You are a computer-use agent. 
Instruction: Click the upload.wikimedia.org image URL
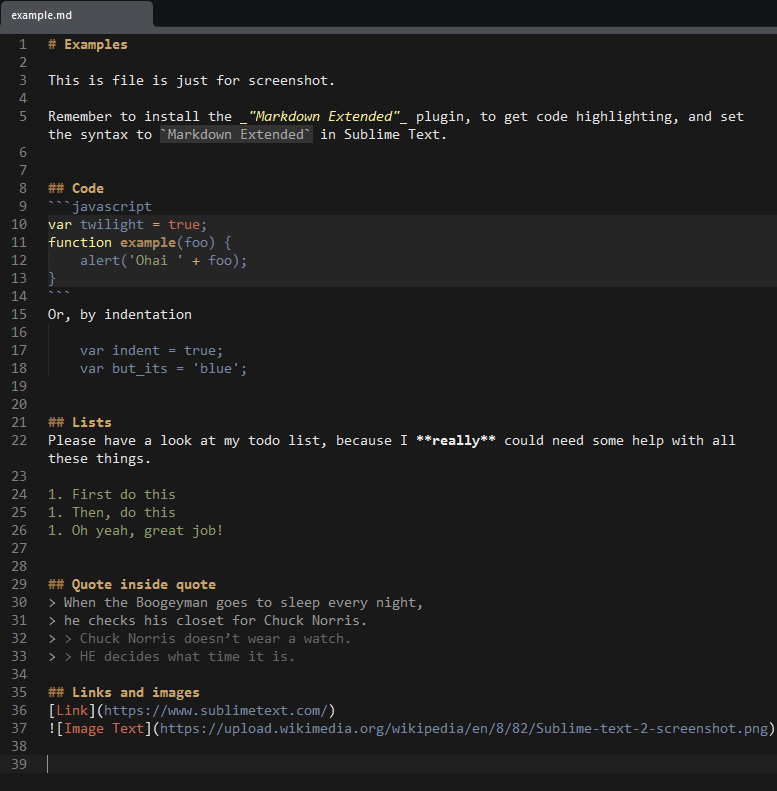click(x=464, y=729)
